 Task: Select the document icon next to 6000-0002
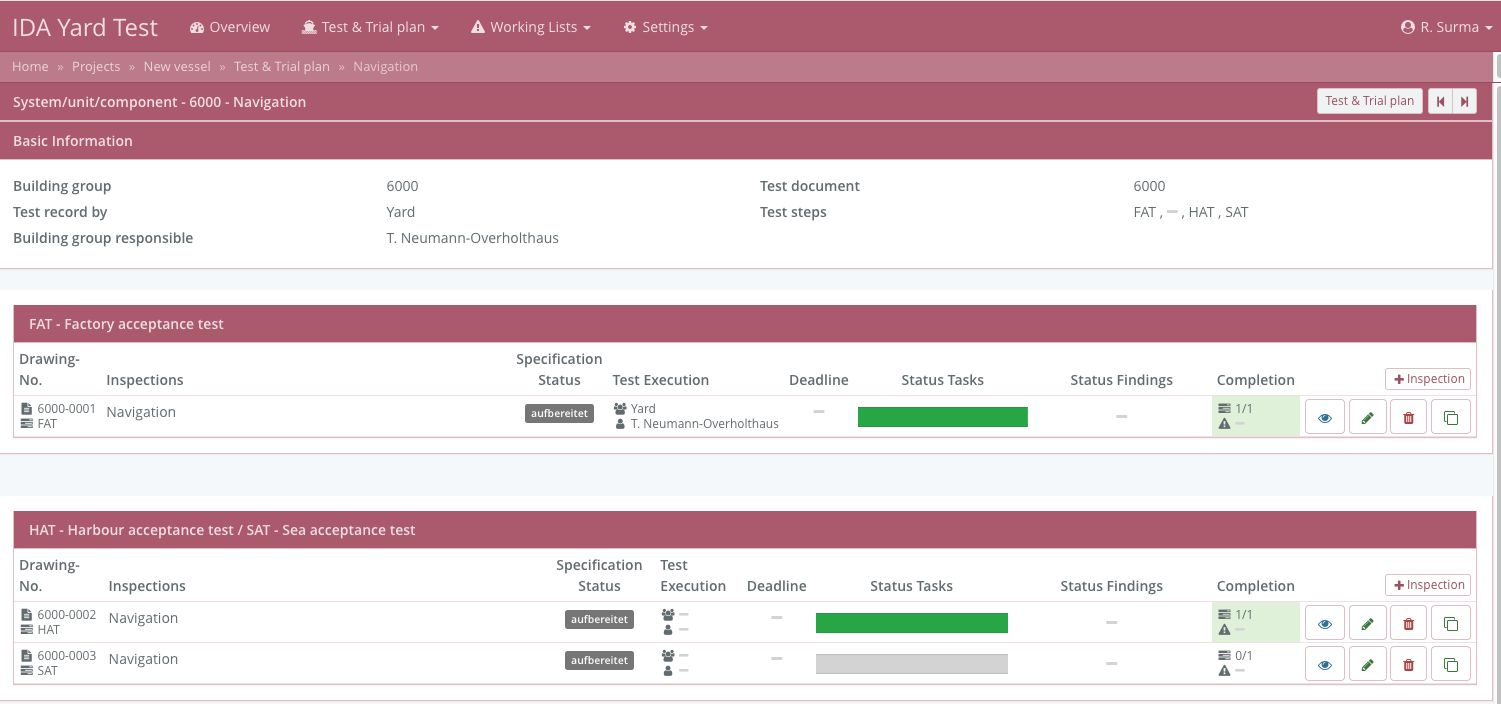pyautogui.click(x=26, y=613)
